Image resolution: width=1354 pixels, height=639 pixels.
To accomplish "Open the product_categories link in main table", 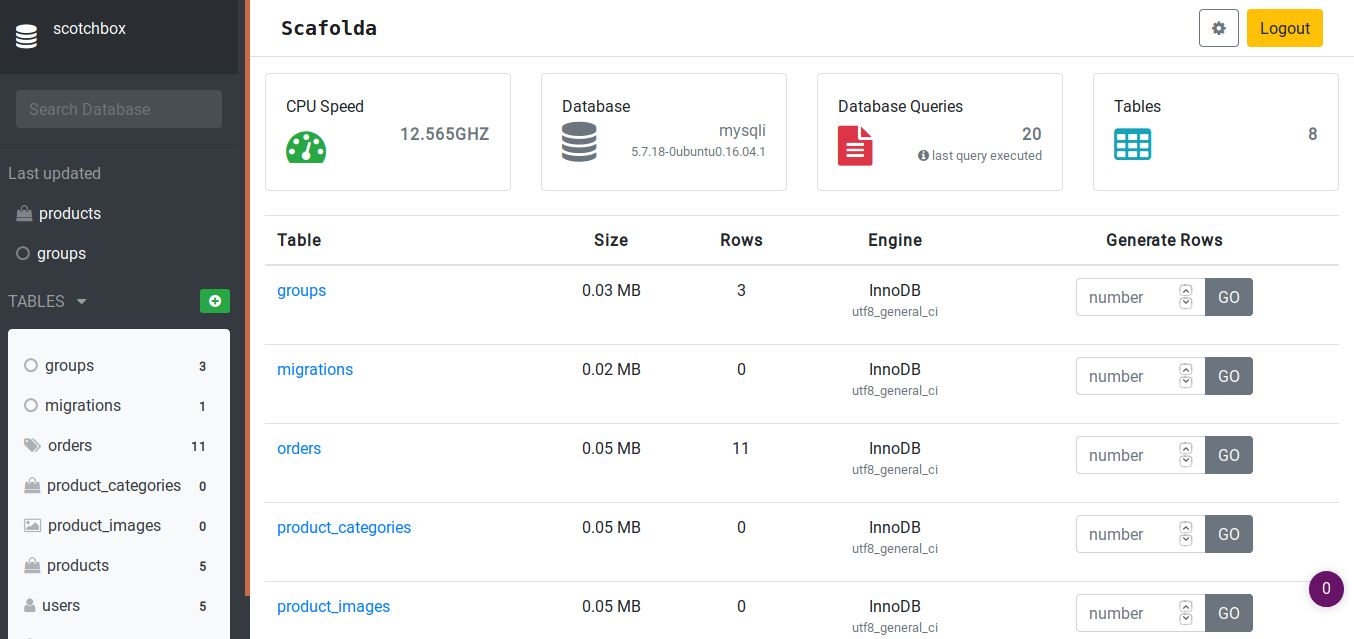I will [x=344, y=527].
